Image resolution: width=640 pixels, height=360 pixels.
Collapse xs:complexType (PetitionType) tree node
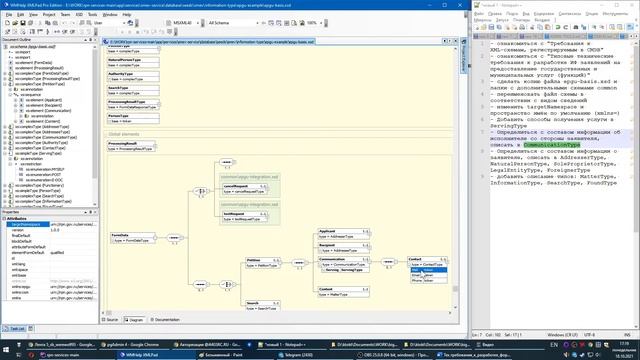(5, 84)
